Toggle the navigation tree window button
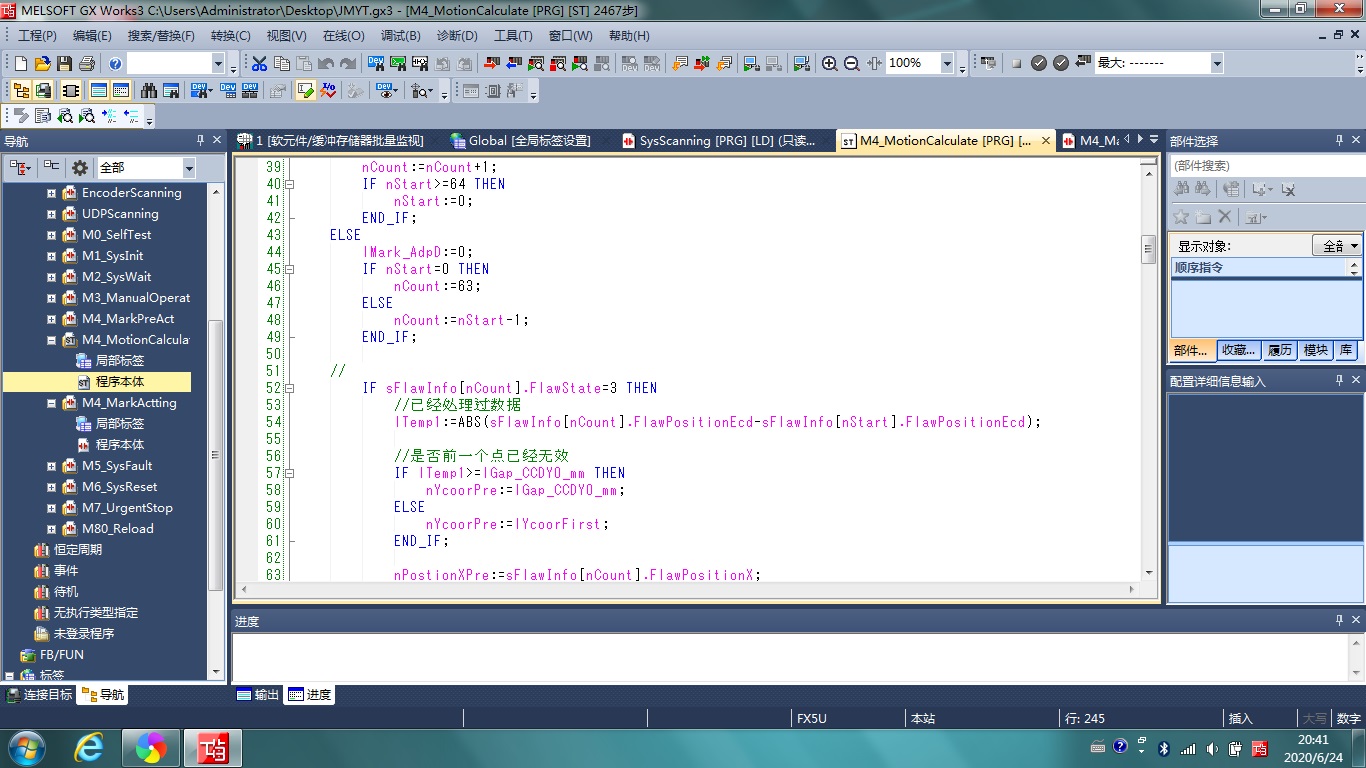The height and width of the screenshot is (768, 1366). 20,90
